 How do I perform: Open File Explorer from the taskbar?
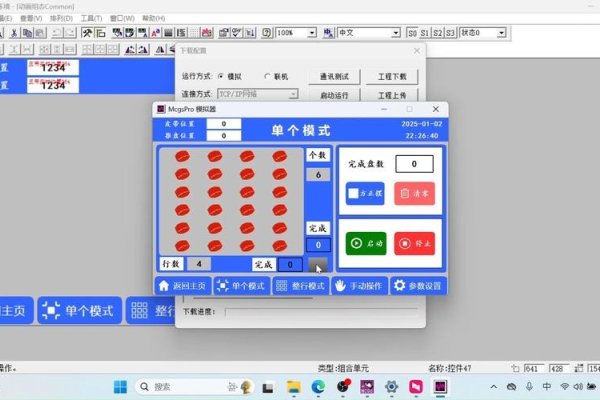(x=293, y=387)
